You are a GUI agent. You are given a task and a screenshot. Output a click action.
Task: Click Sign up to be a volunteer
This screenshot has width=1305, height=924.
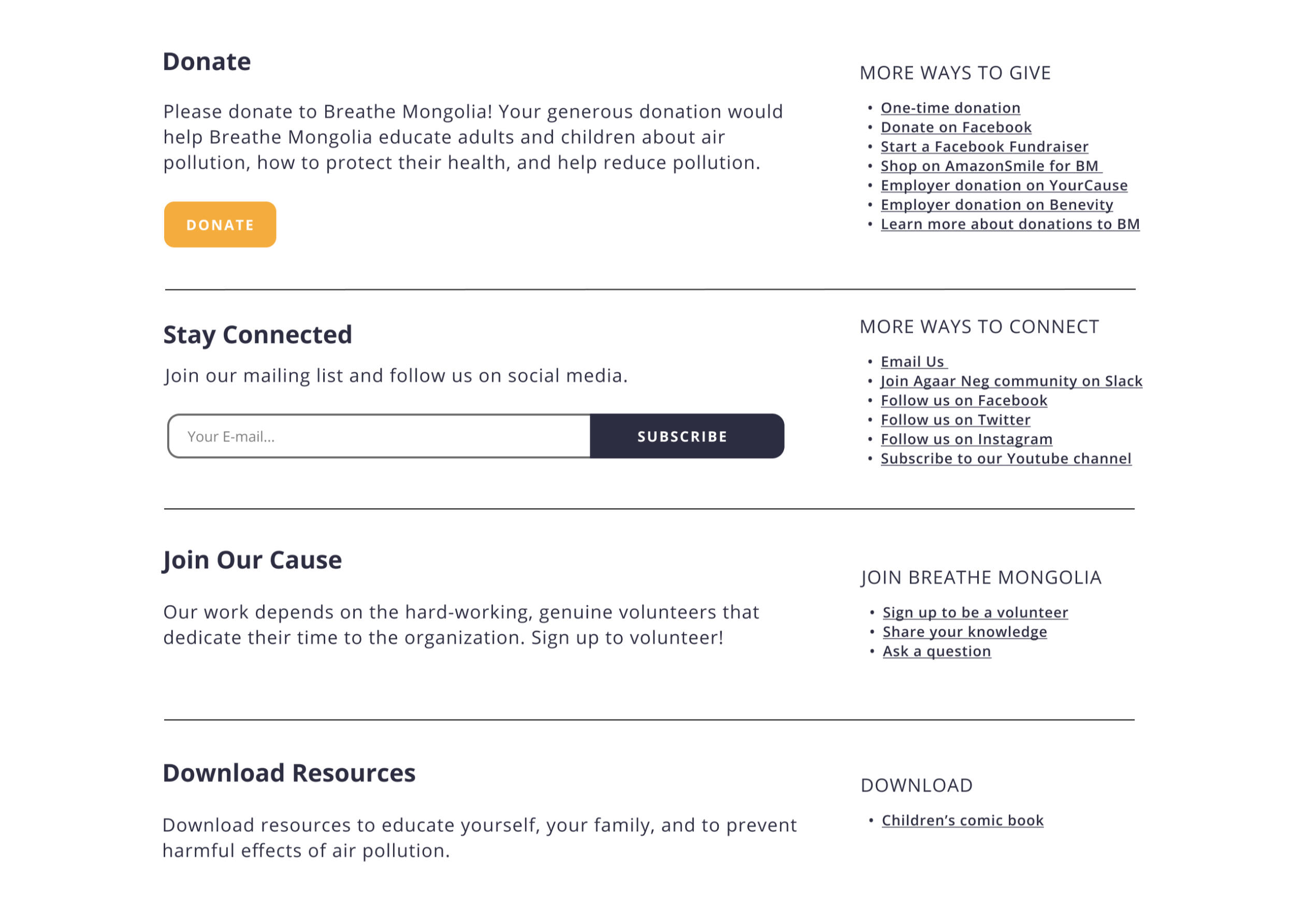975,613
